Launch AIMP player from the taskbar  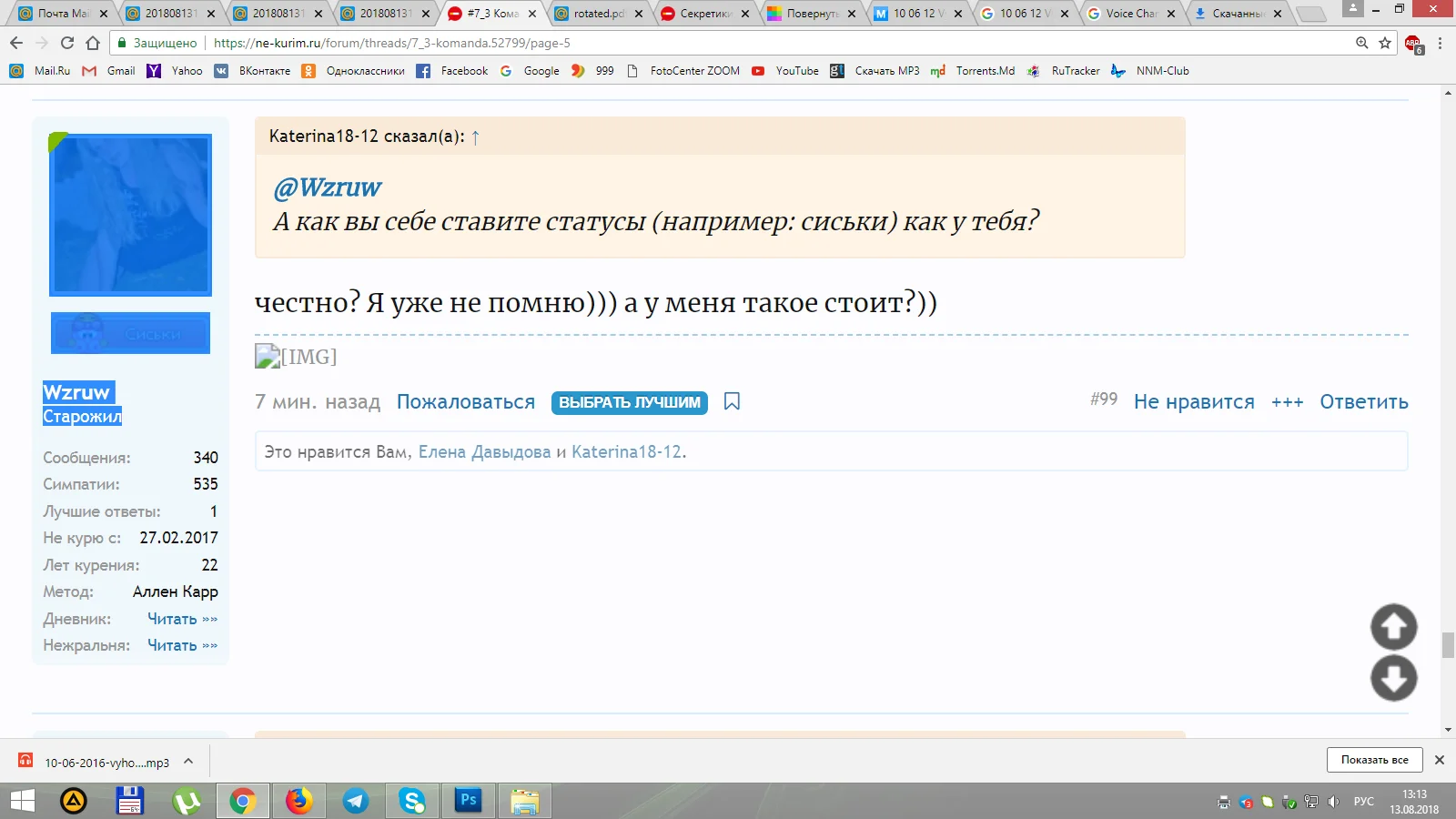74,801
